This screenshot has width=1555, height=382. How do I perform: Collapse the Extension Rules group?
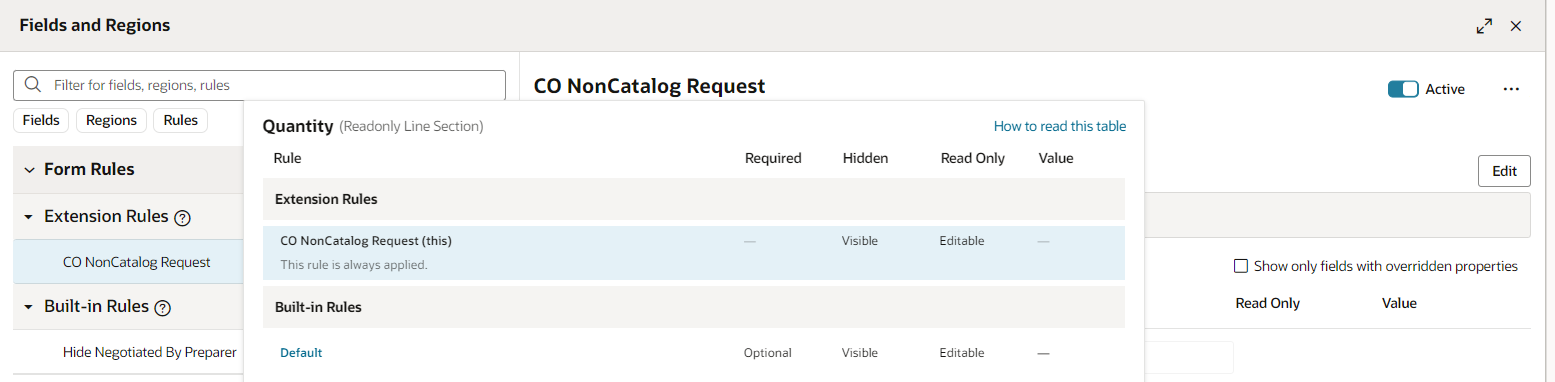(x=29, y=217)
